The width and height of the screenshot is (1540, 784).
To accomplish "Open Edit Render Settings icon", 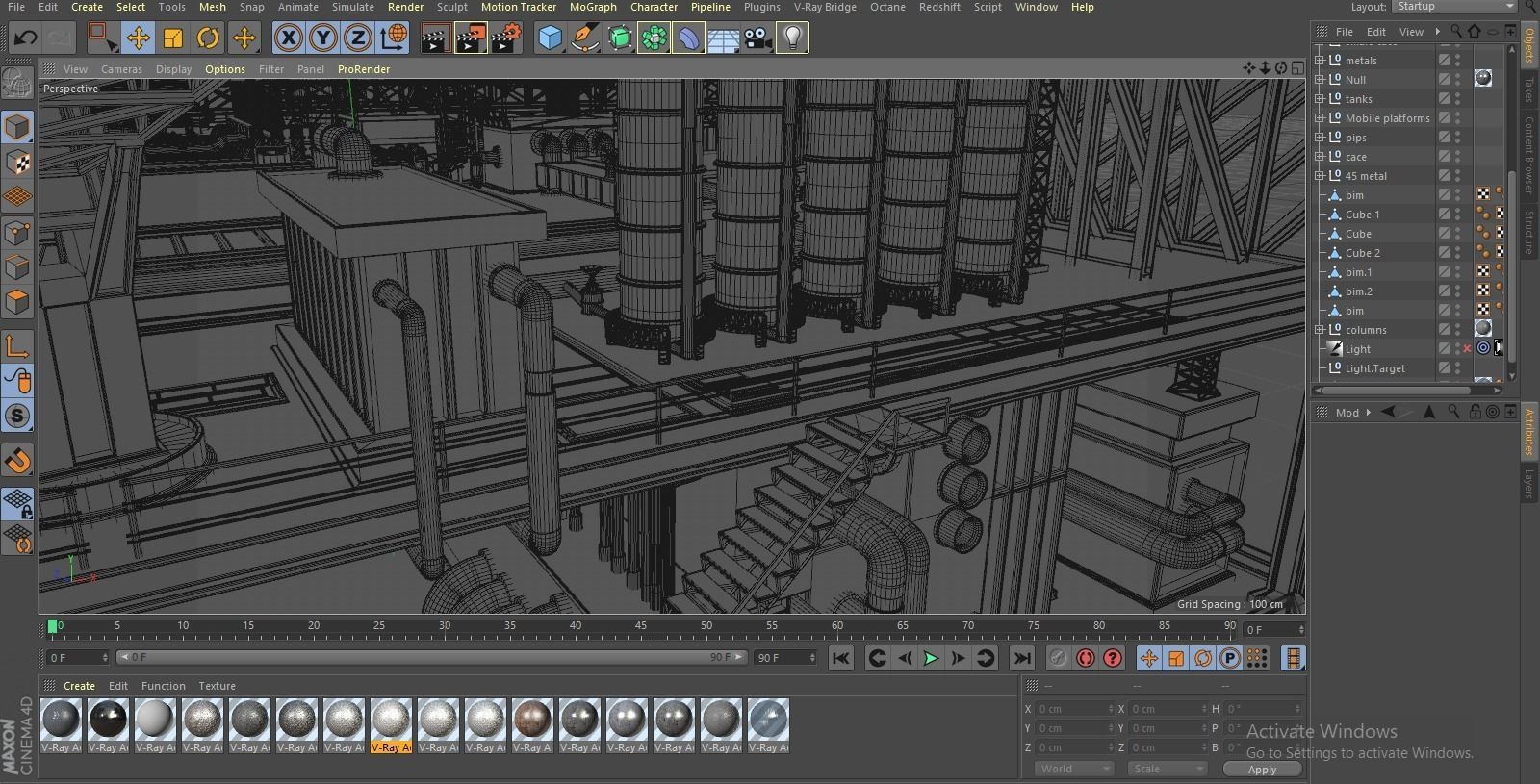I will click(506, 38).
